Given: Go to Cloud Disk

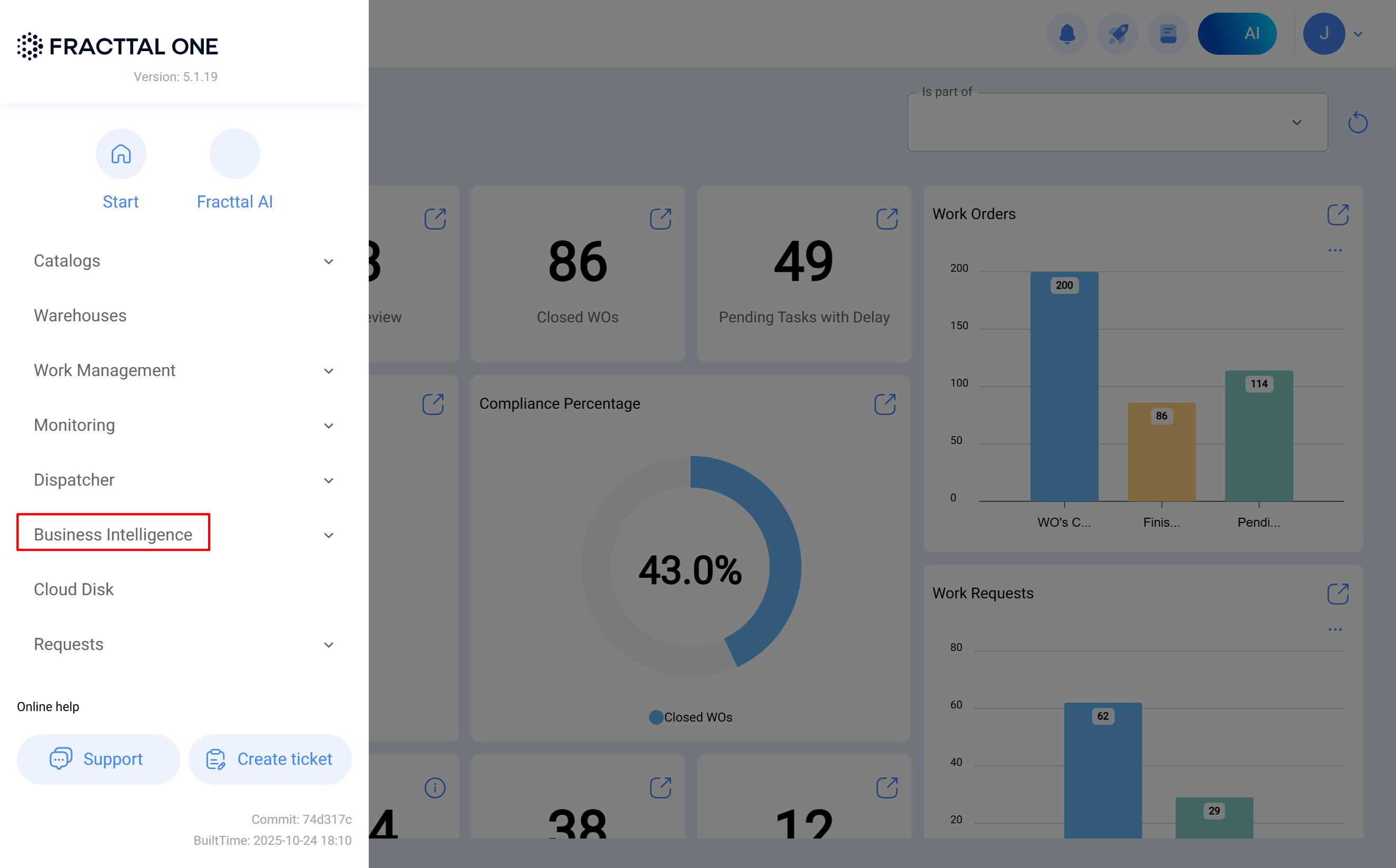Looking at the screenshot, I should pos(73,589).
